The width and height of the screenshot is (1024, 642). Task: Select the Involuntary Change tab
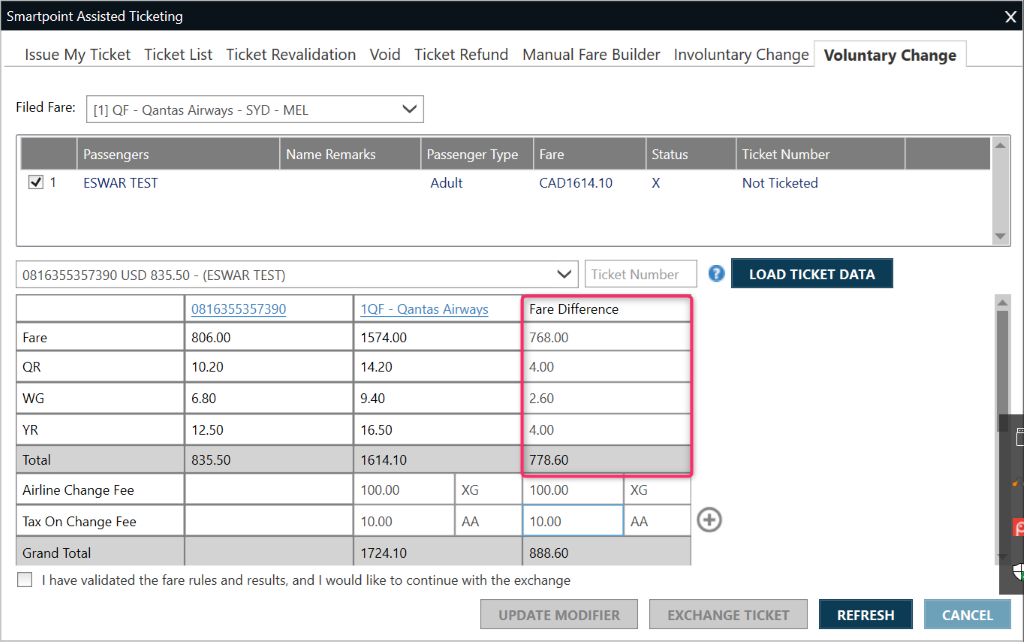pyautogui.click(x=741, y=55)
